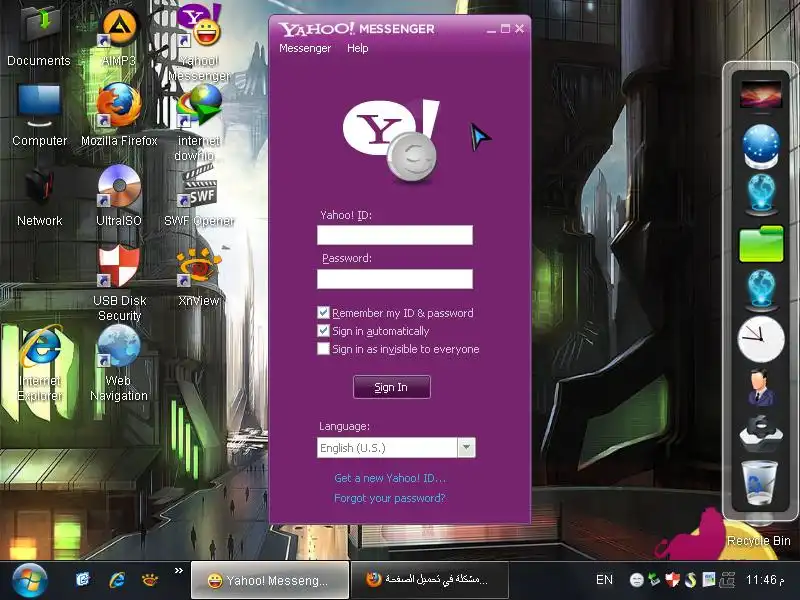Maximize the Yahoo! Messenger window
Screen dimensions: 800x600
pos(505,29)
